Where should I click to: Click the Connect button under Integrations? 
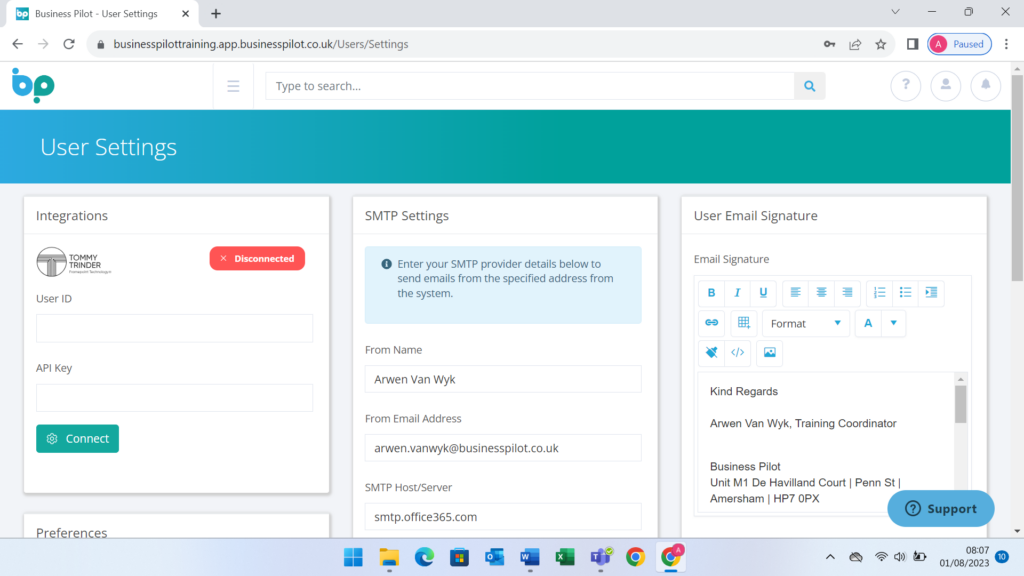77,439
